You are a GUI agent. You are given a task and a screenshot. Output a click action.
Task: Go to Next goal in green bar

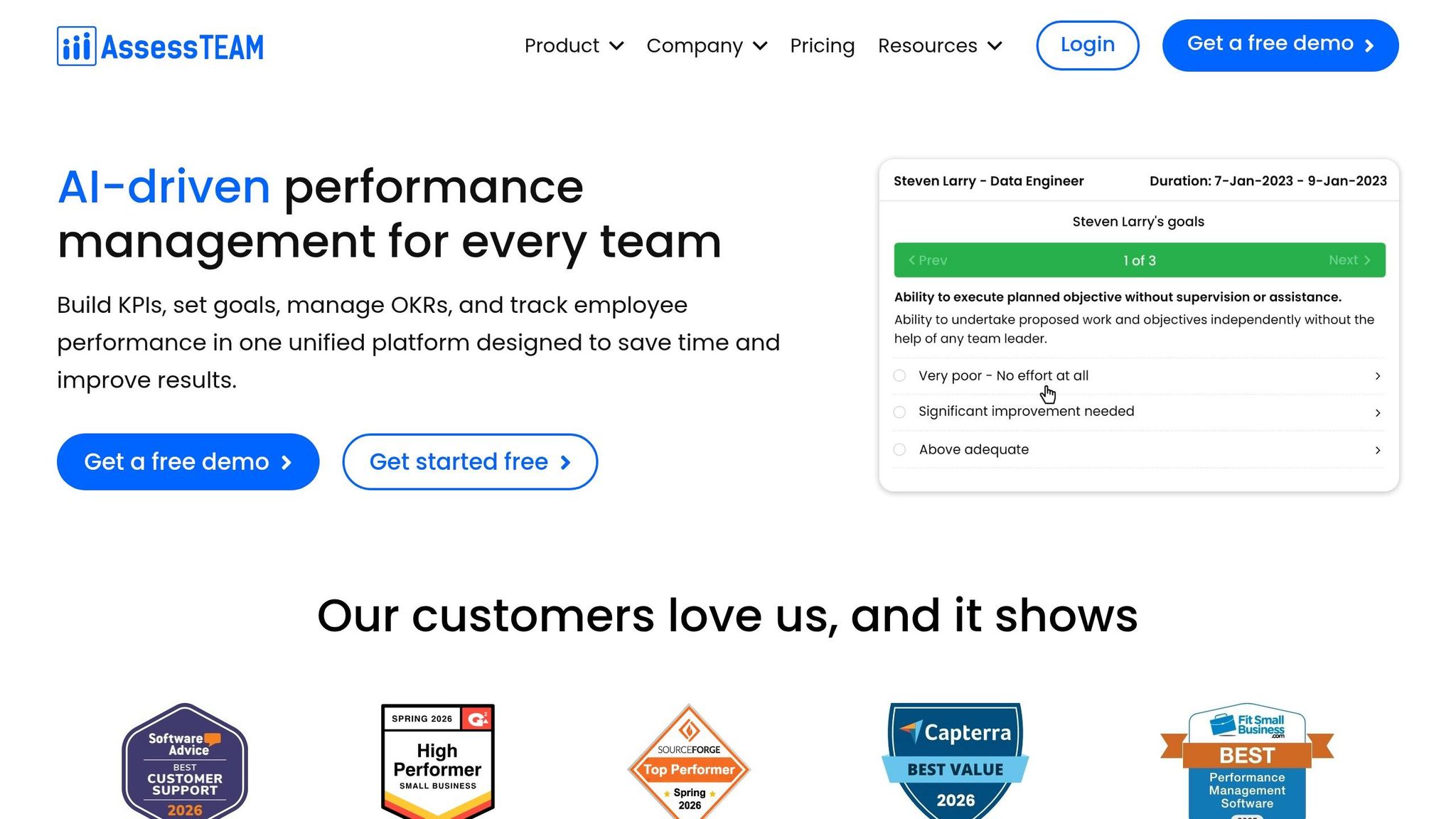click(x=1349, y=260)
